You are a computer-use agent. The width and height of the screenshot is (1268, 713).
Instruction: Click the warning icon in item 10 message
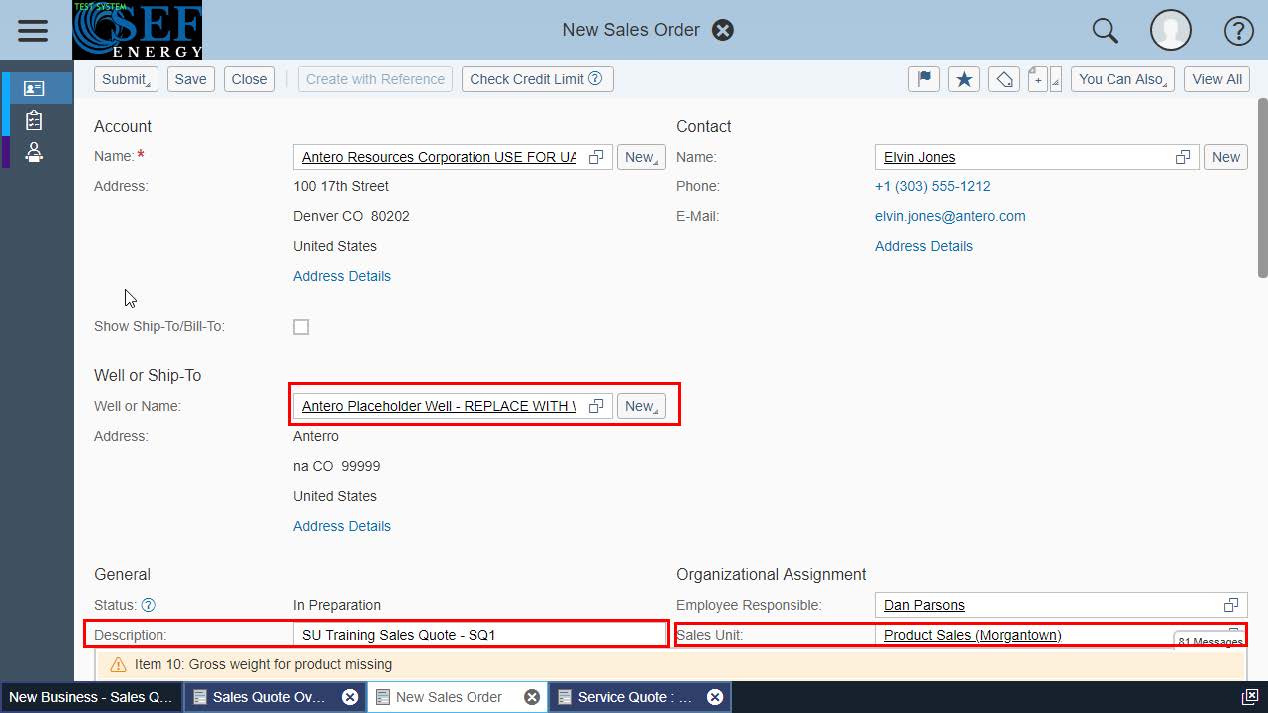tap(118, 664)
